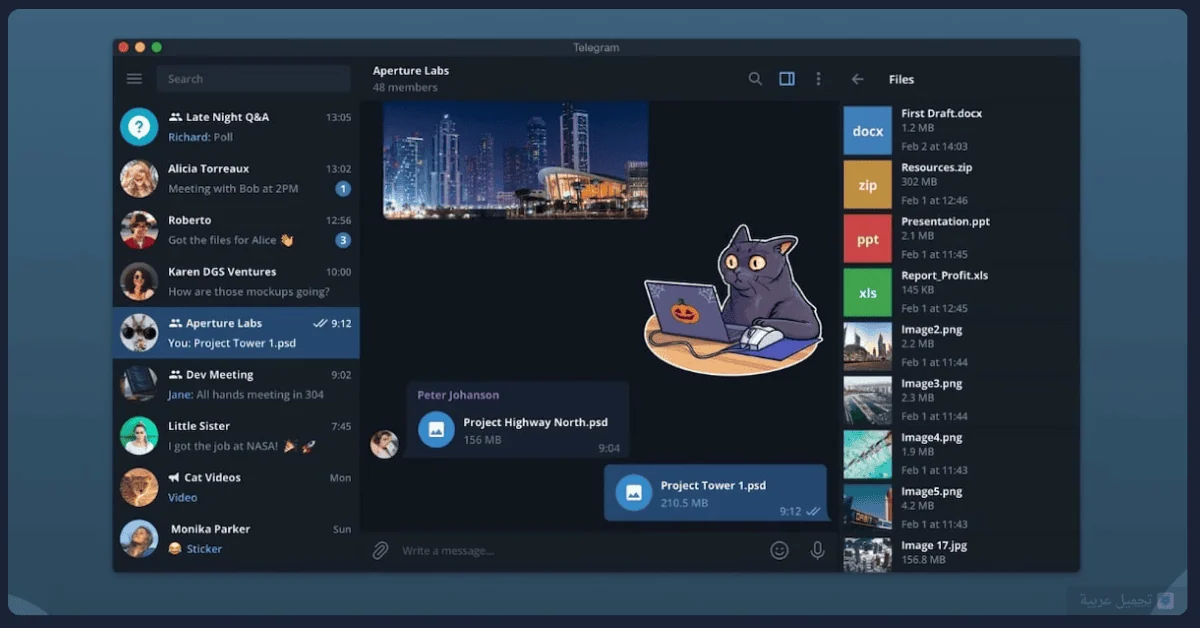The height and width of the screenshot is (628, 1200).
Task: Open Presentation.ppt file icon
Action: tap(867, 239)
